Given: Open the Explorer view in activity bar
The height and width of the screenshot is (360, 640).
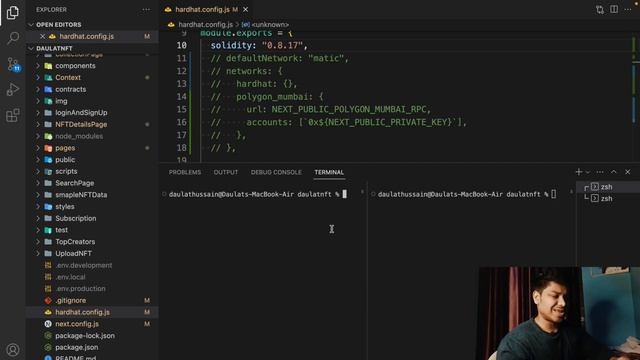Looking at the screenshot, I should click(13, 13).
